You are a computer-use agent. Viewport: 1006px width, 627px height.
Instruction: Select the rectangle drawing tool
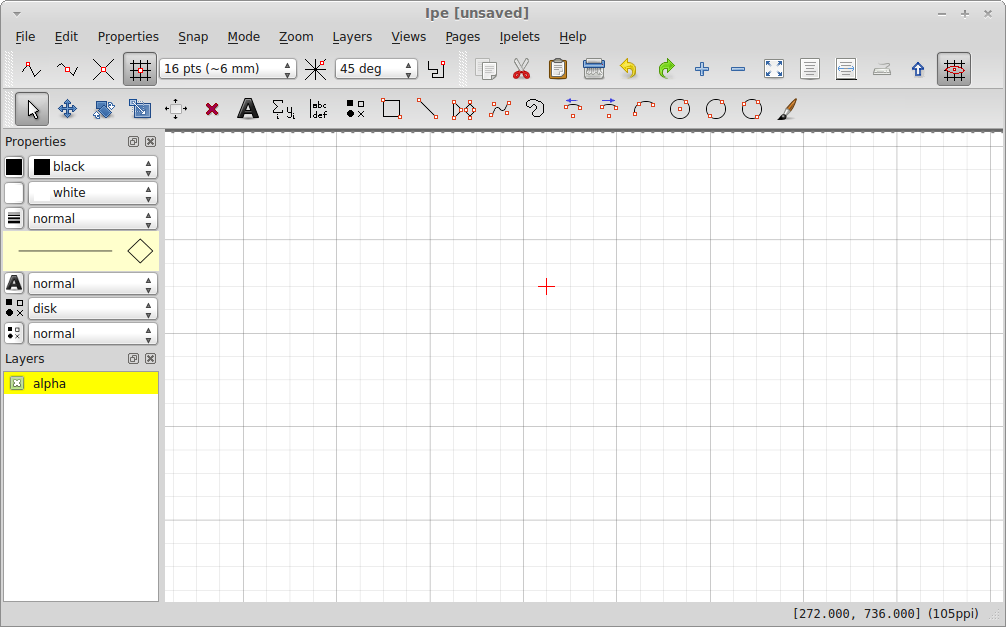(391, 108)
